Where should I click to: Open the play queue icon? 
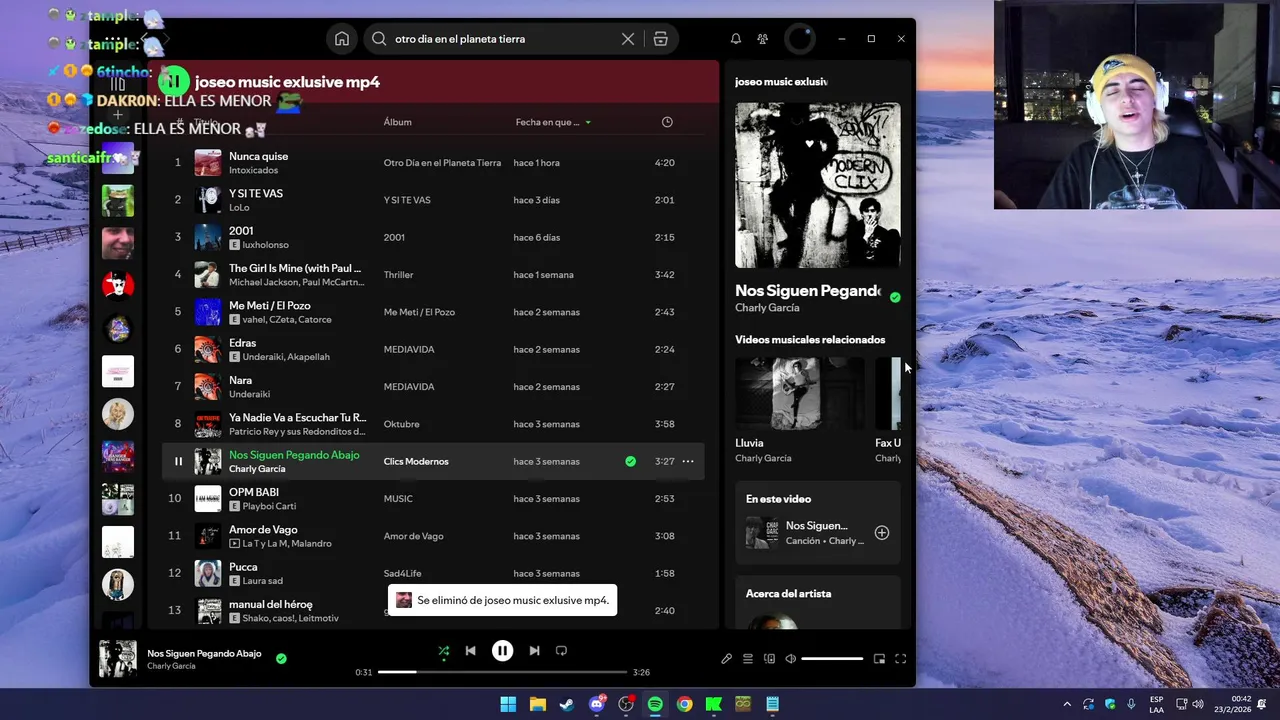point(748,659)
